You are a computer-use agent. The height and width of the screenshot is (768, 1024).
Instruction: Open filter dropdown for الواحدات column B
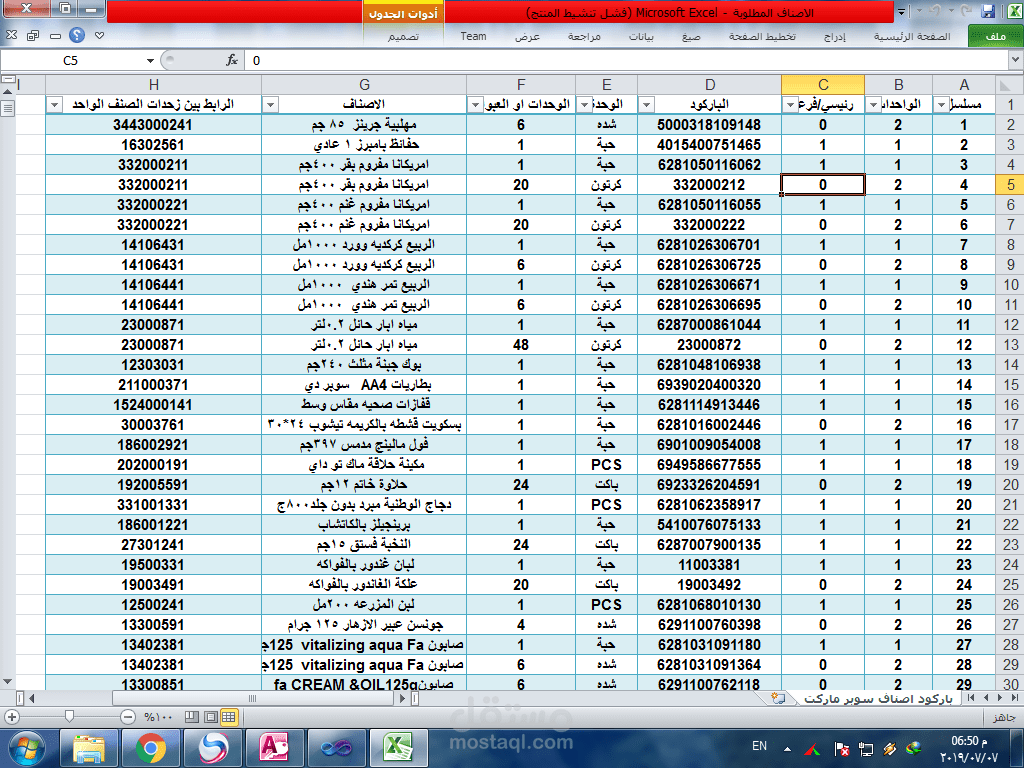pos(873,104)
